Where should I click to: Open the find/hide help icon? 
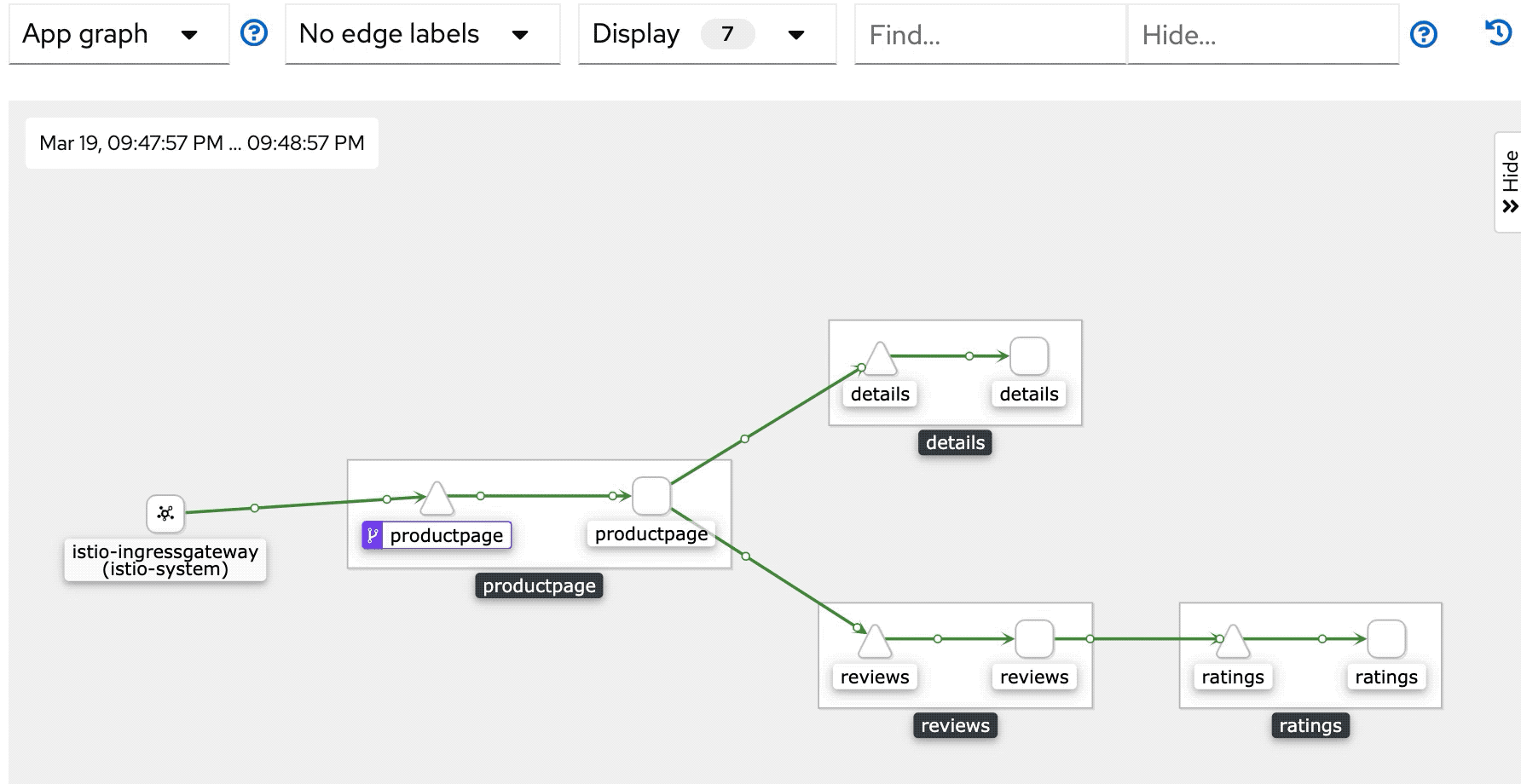[x=1424, y=34]
